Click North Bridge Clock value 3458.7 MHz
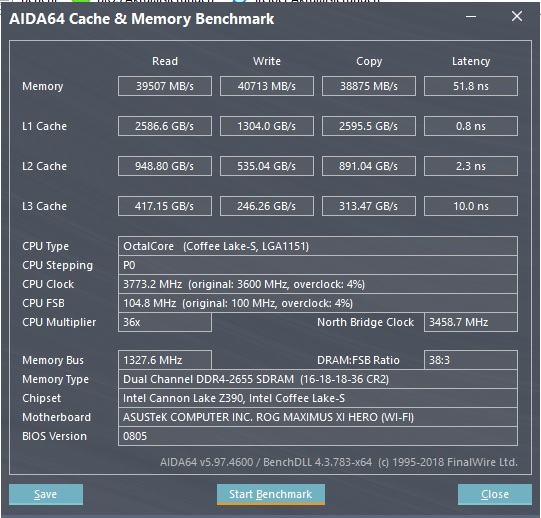Screen dimensions: 541x518 471,322
